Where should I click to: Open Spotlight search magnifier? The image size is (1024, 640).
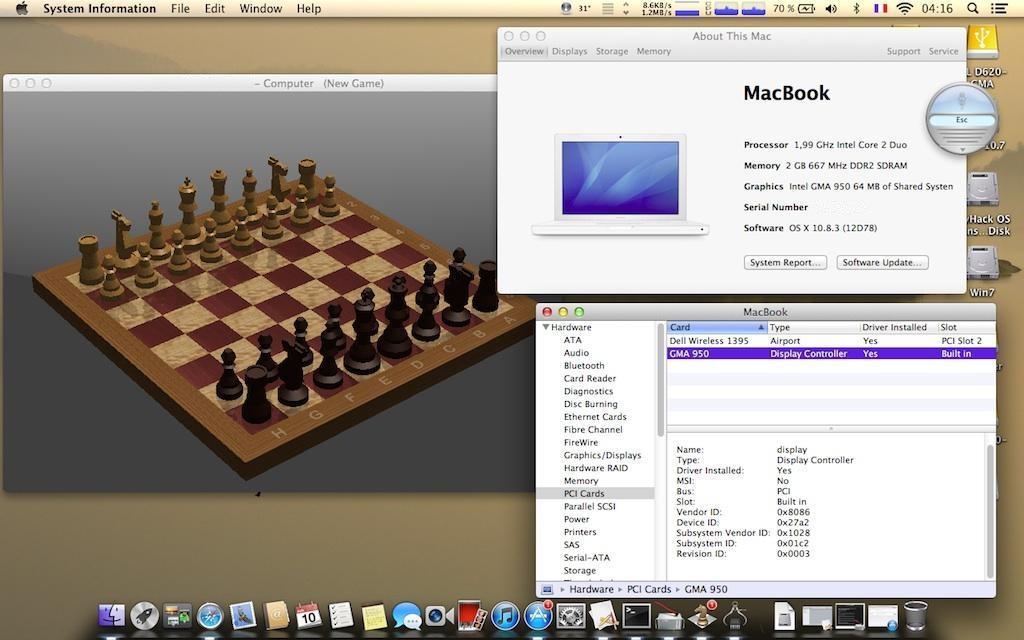click(973, 8)
